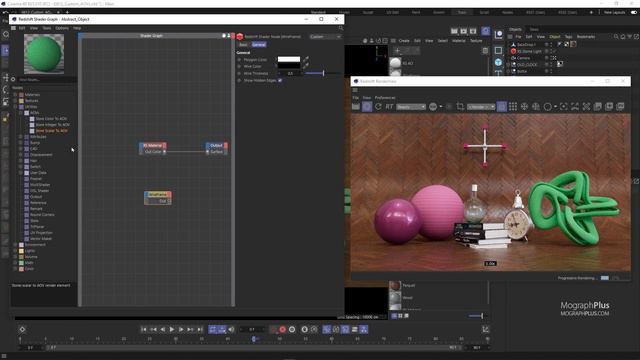Expand the Materials node category
Image resolution: width=640 pixels, height=360 pixels.
(x=16, y=95)
